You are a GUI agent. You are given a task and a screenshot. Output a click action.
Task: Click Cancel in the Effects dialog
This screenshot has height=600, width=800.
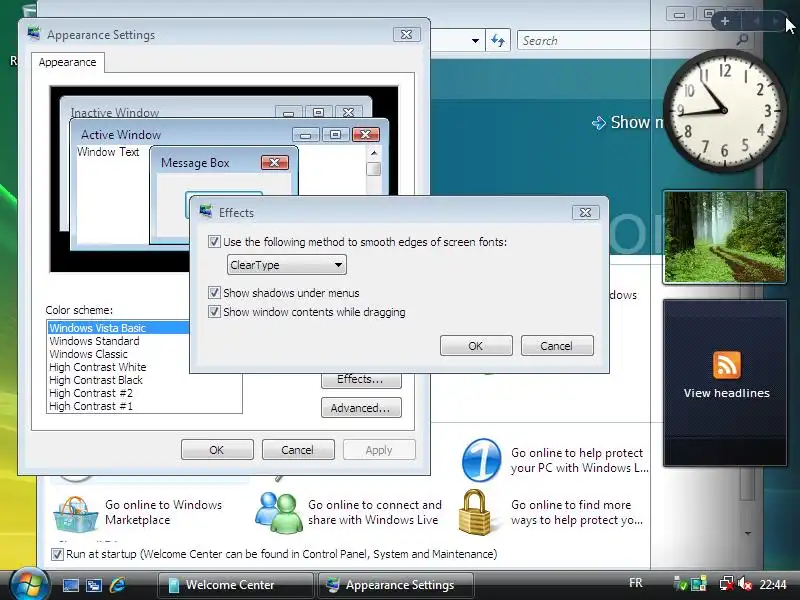557,346
